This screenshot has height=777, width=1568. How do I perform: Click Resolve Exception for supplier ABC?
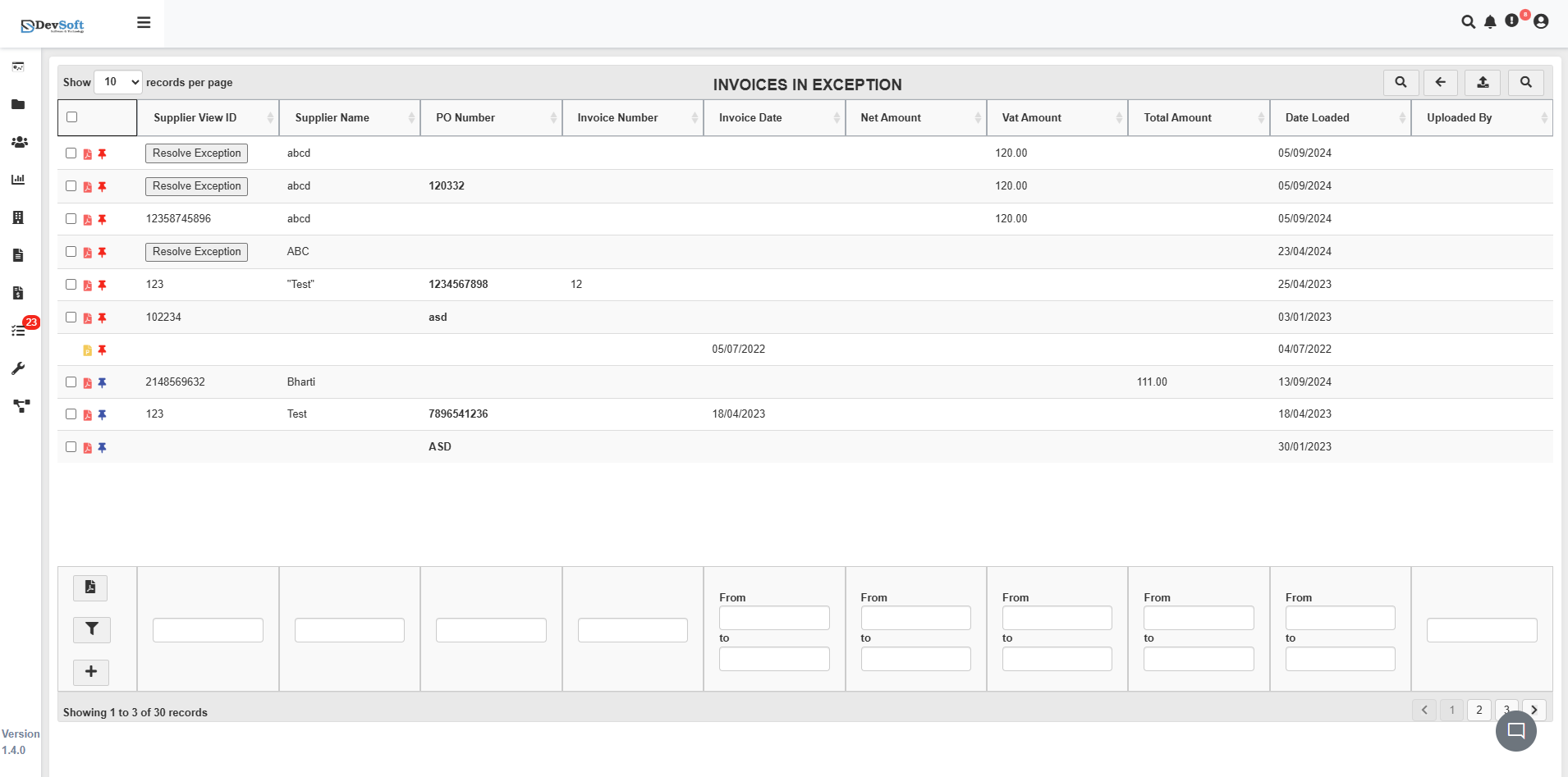(x=195, y=251)
